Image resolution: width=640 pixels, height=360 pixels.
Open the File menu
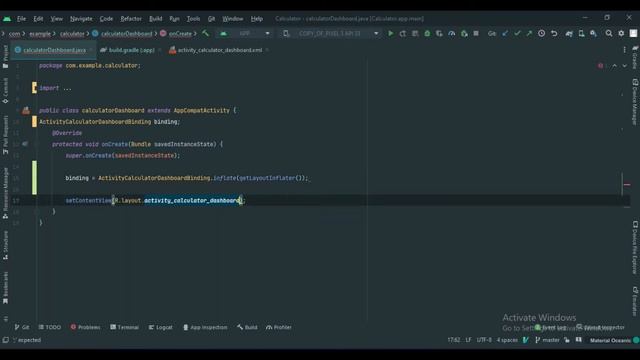[x=21, y=19]
